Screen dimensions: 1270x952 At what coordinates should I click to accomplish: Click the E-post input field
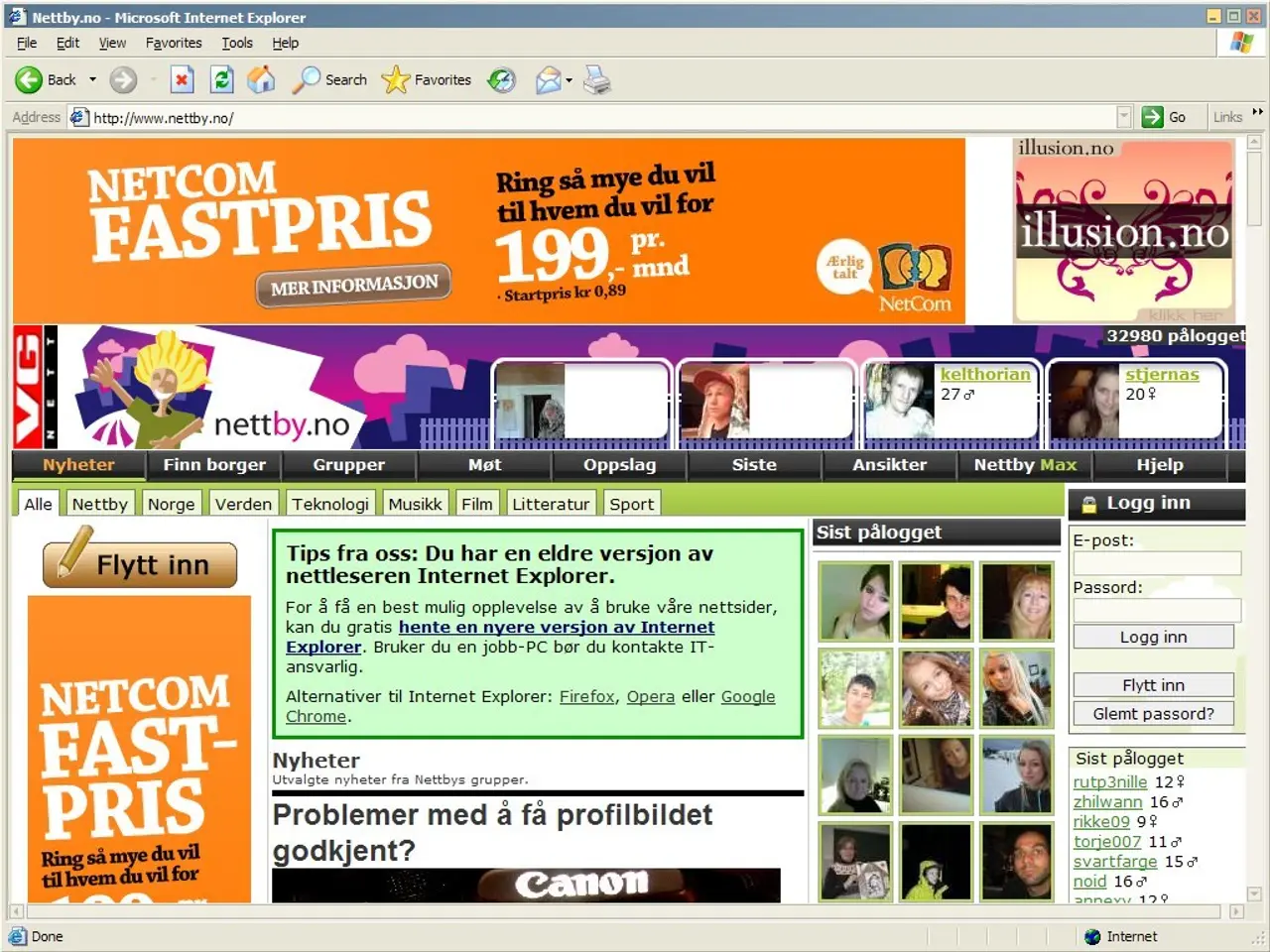(x=1157, y=563)
